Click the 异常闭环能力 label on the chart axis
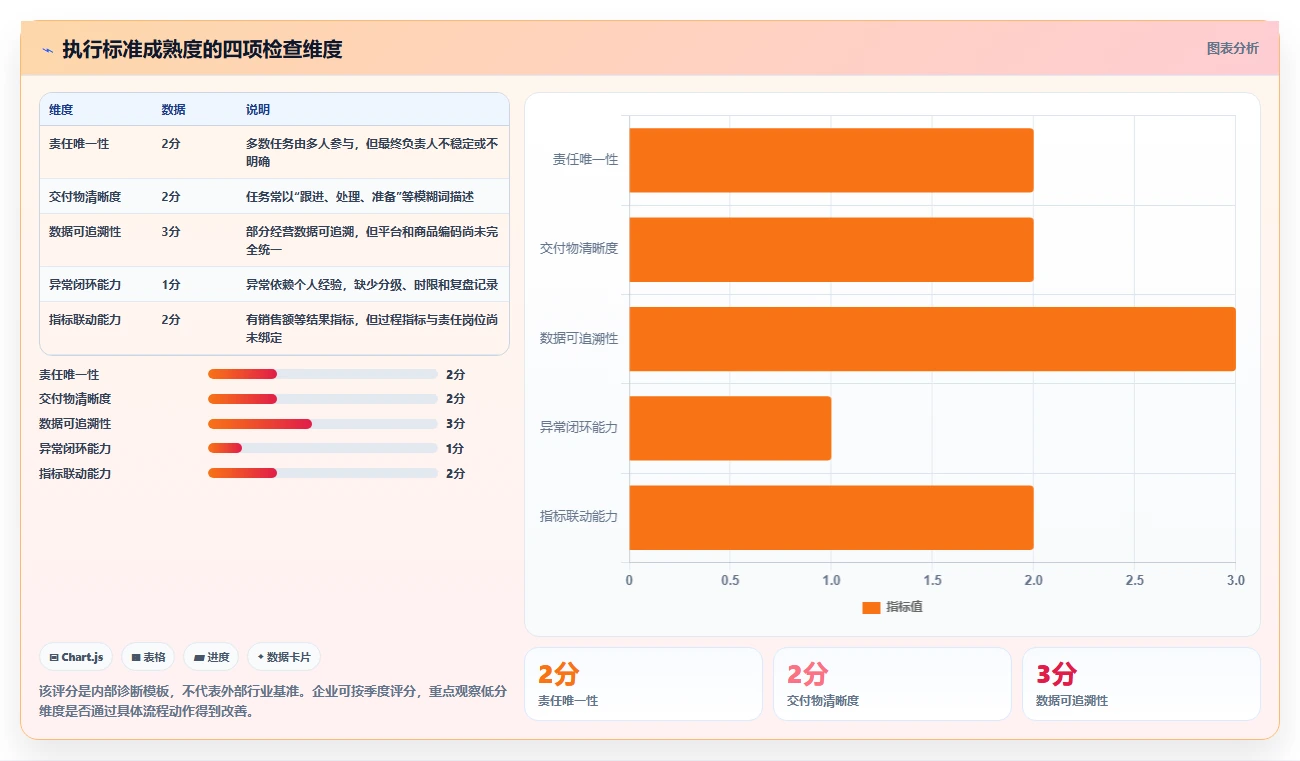The width and height of the screenshot is (1300, 761). point(579,427)
